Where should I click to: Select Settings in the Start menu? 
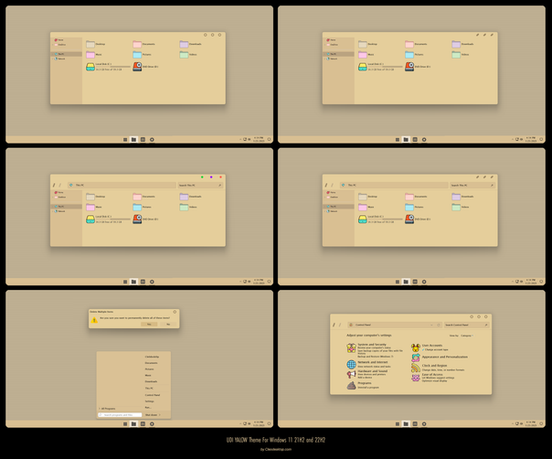[x=149, y=401]
